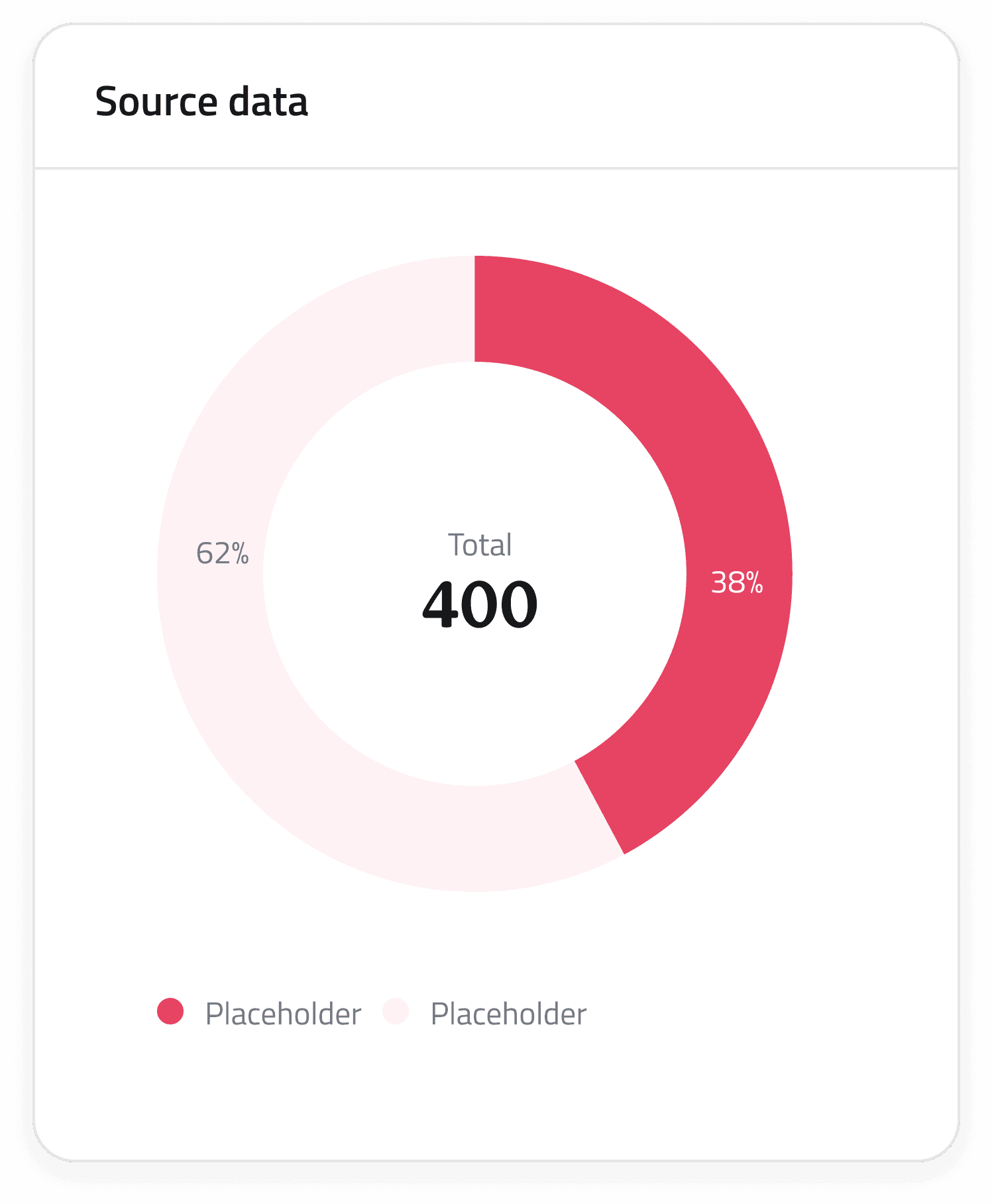Toggle the Placeholder legend beside red dot
This screenshot has height=1204, width=992.
(x=283, y=1014)
